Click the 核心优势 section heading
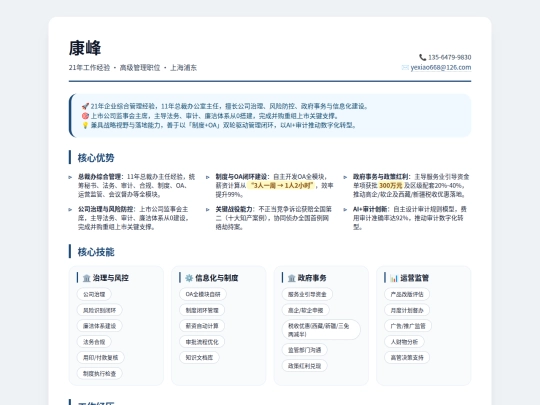 click(x=96, y=158)
